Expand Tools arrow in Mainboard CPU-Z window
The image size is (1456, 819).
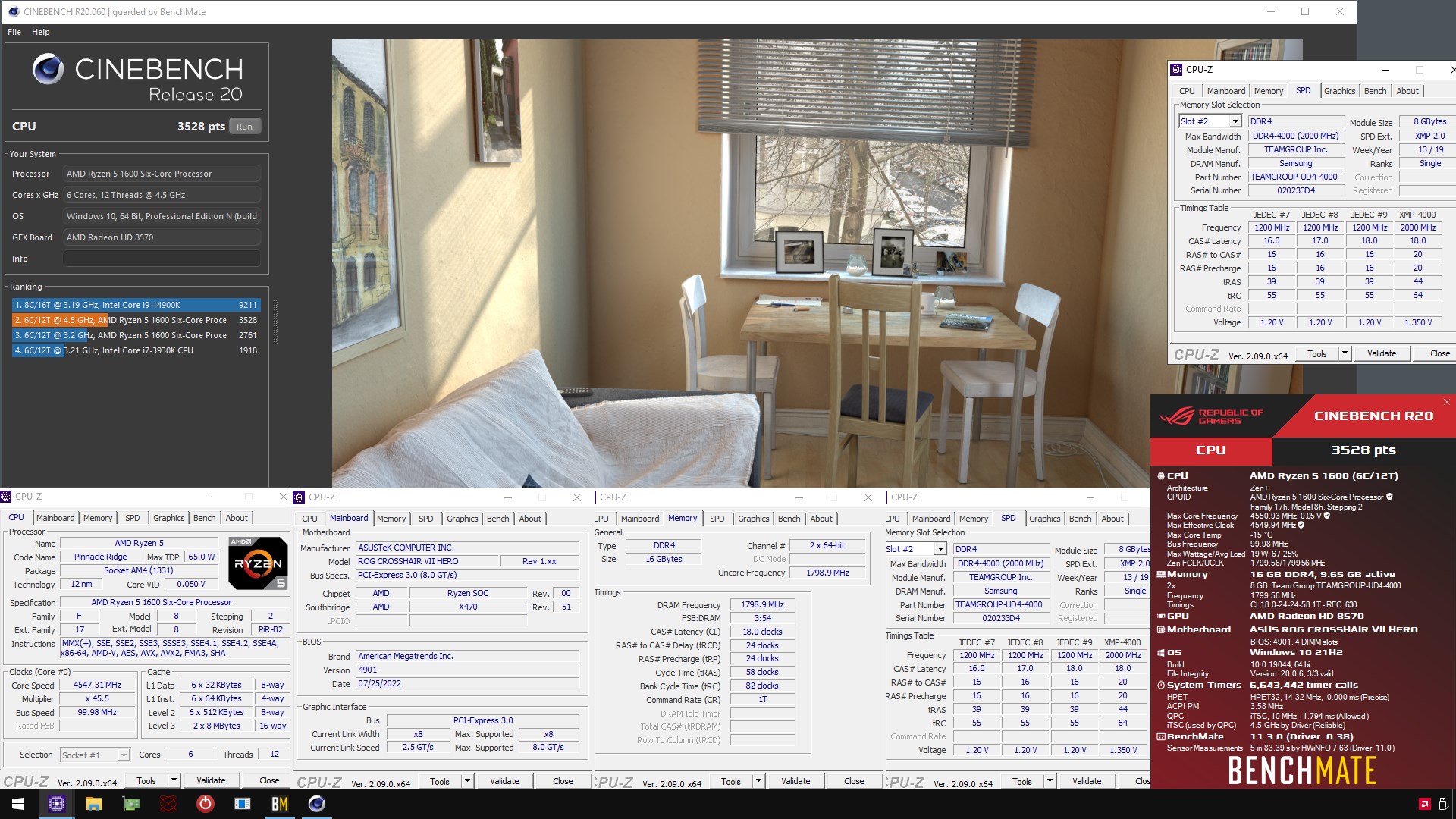coord(467,781)
